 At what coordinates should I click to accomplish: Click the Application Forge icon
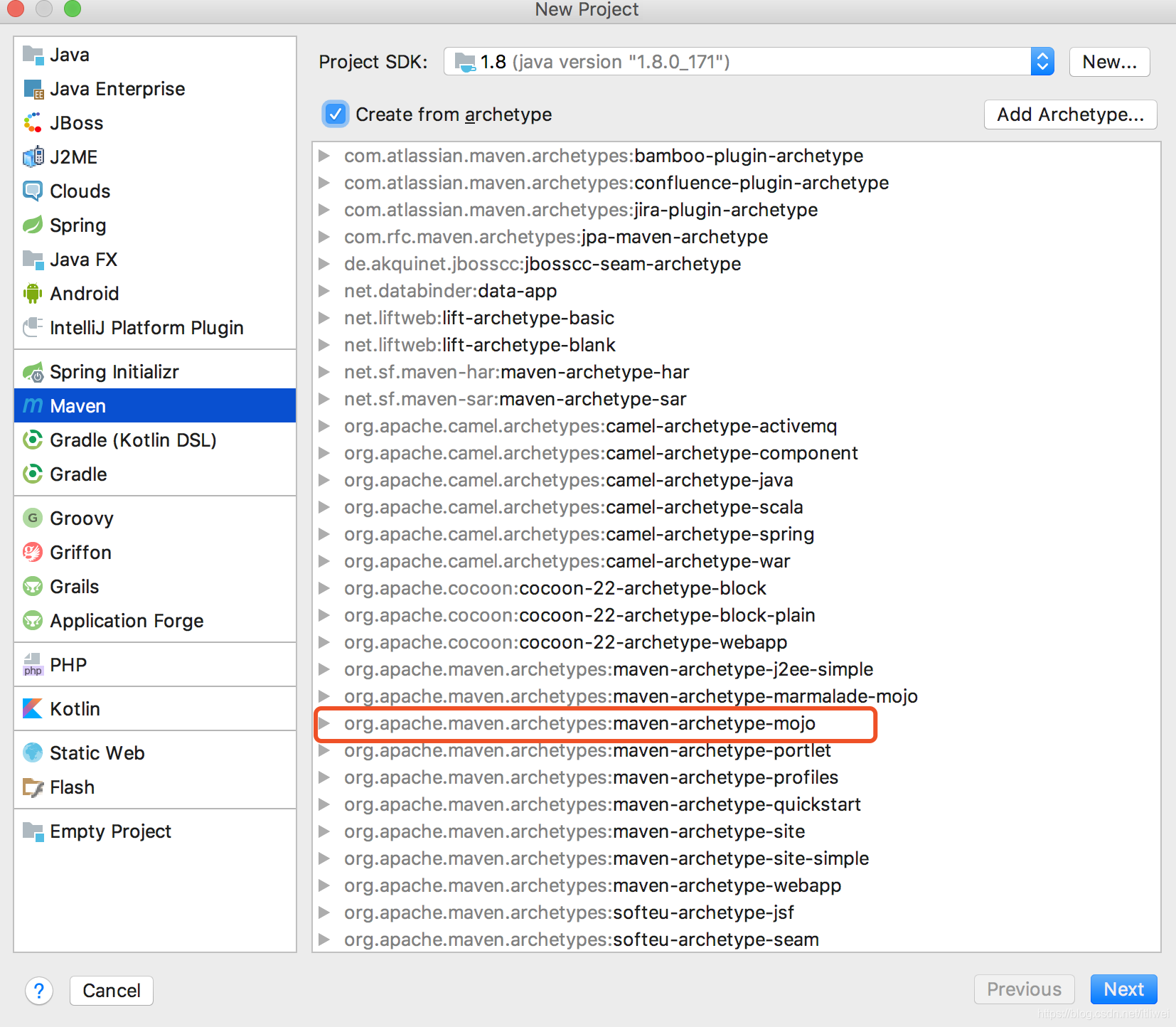[33, 621]
